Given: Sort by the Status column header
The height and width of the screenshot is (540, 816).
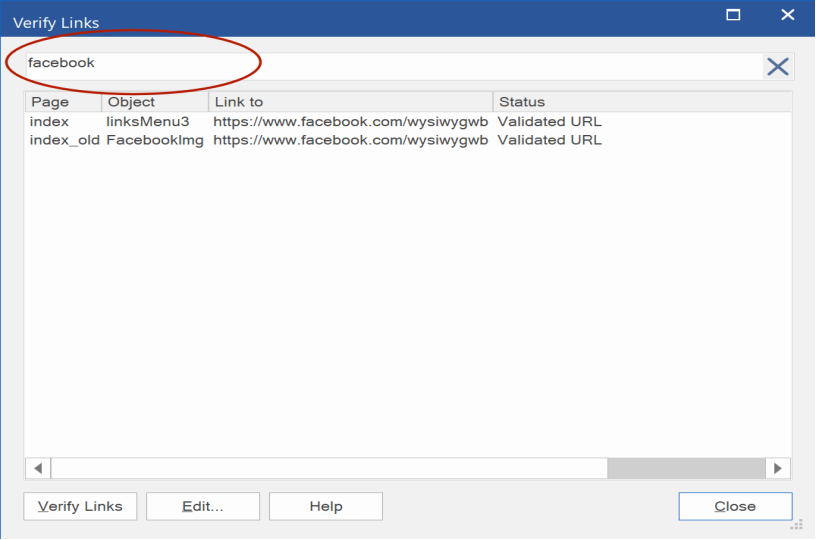Looking at the screenshot, I should (642, 102).
